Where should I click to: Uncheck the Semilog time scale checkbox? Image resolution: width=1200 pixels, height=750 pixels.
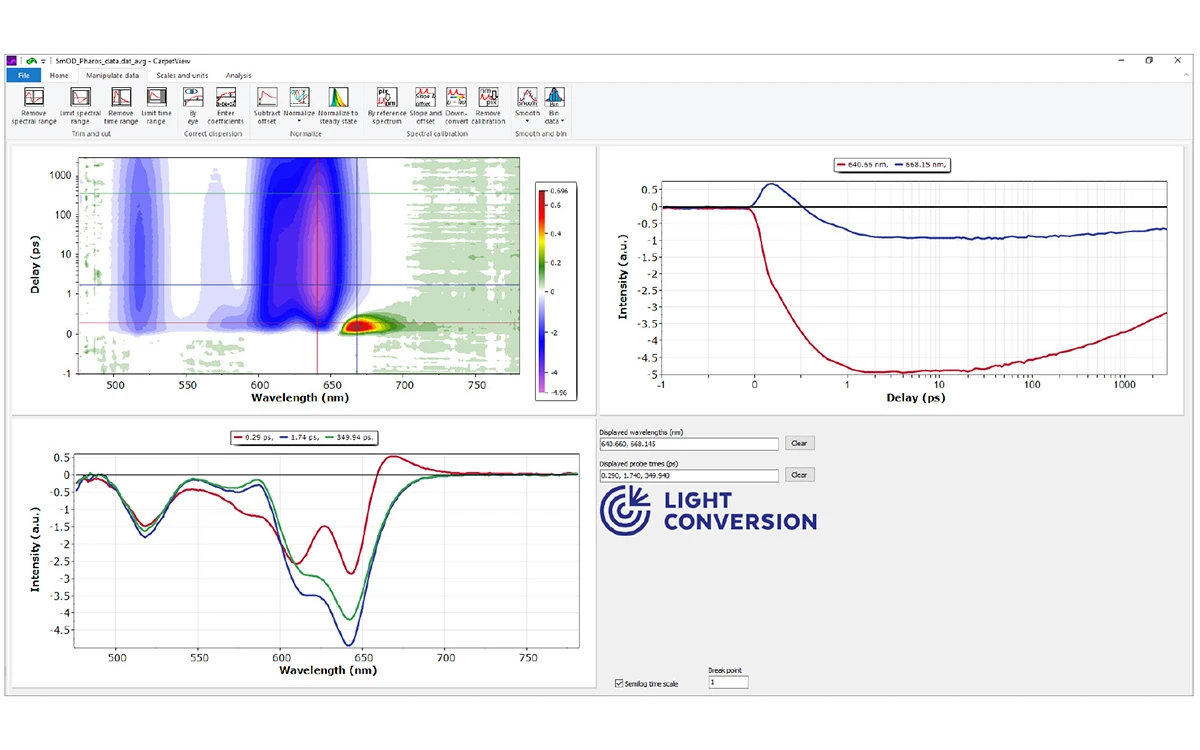[619, 684]
